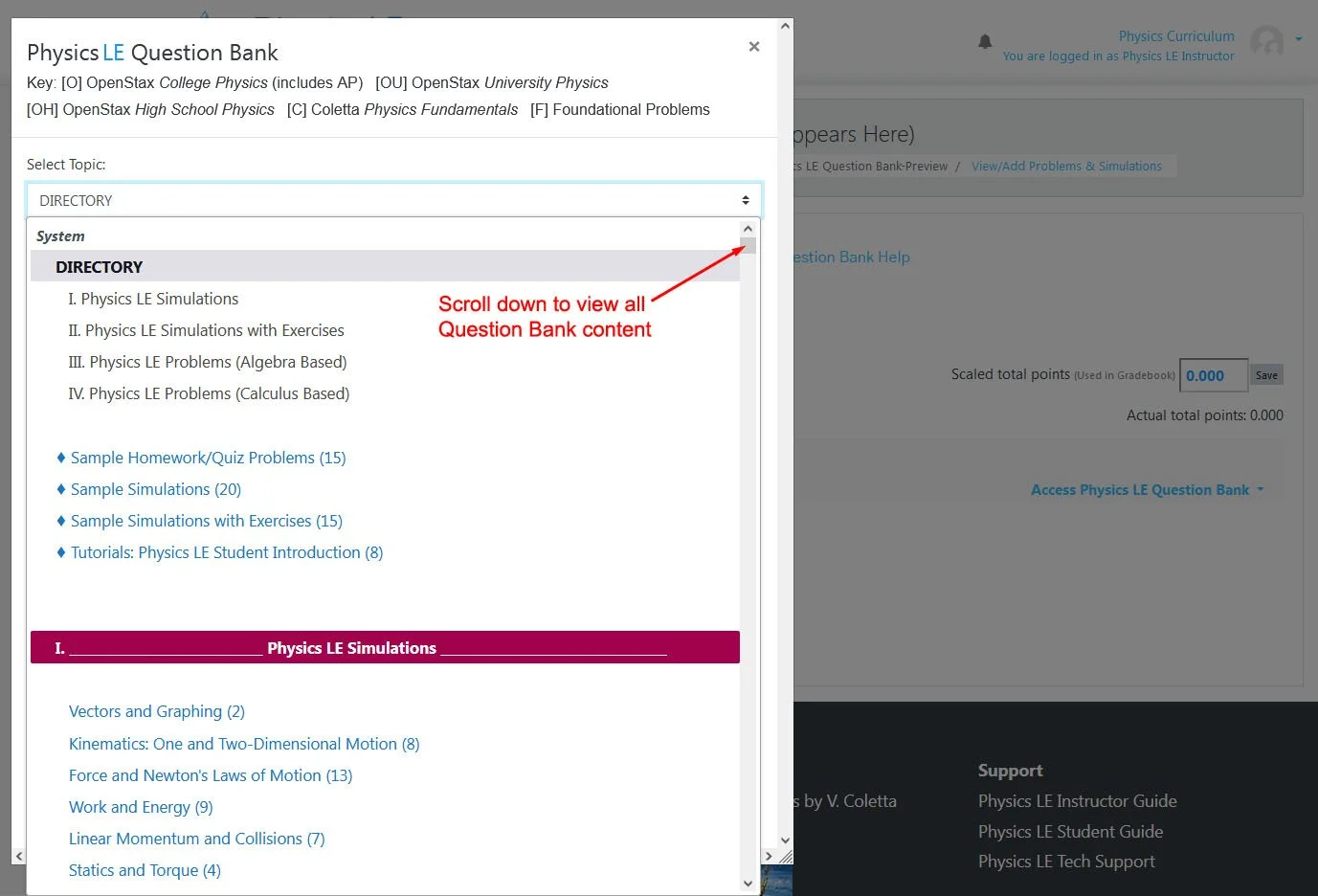Click the down arrow on the topic list scrollbar
1318x896 pixels.
(x=748, y=883)
